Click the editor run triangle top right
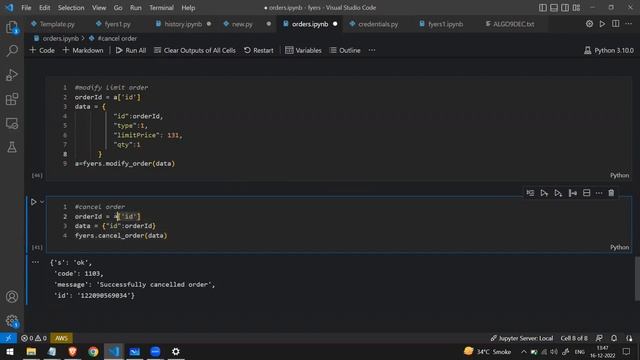The height and width of the screenshot is (360, 640). click(x=602, y=24)
